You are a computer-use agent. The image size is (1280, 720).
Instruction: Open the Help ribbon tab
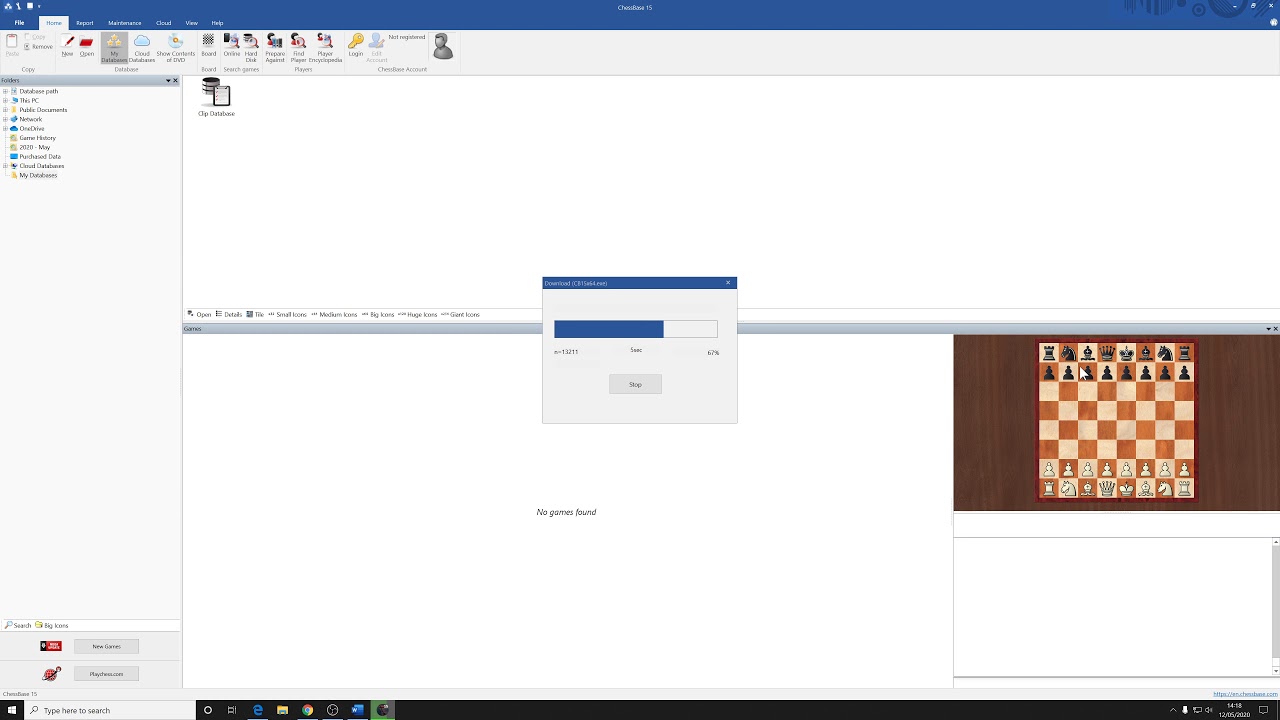(217, 23)
